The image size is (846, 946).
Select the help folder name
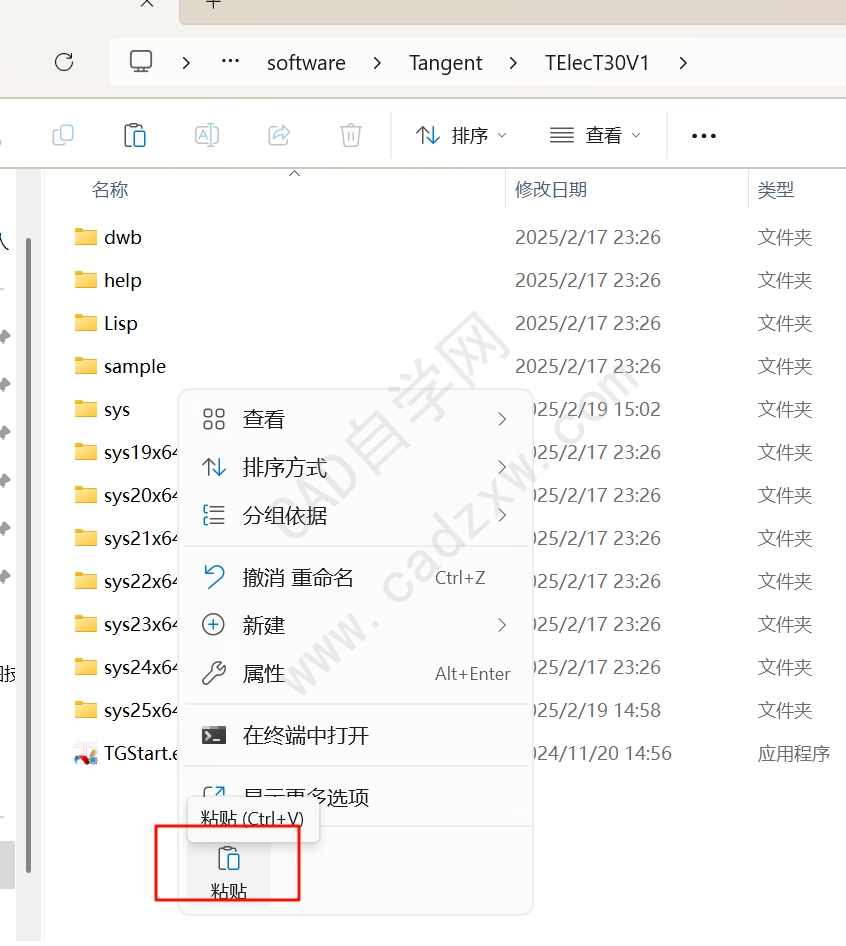click(122, 280)
